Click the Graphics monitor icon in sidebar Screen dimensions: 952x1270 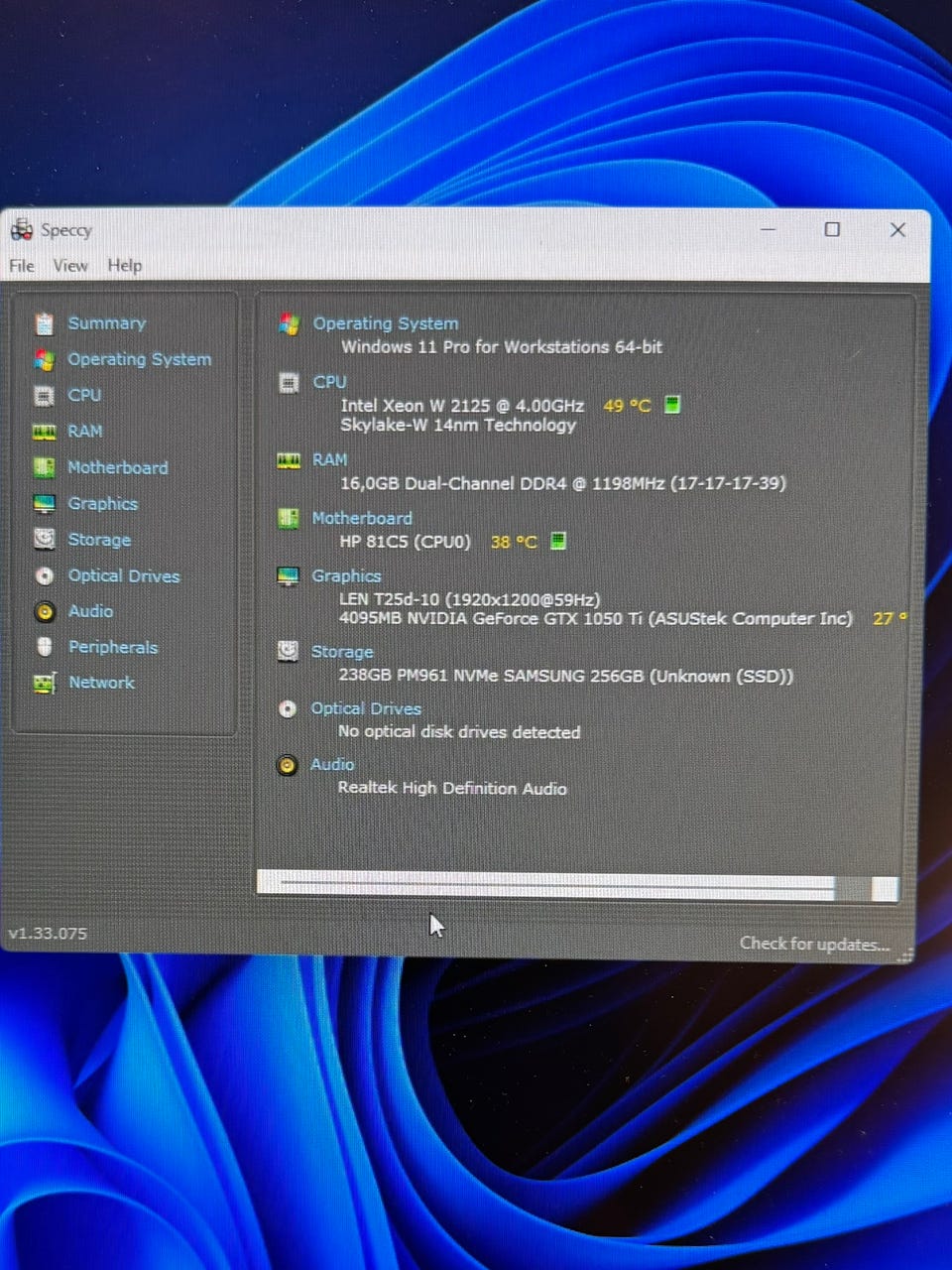[x=44, y=504]
